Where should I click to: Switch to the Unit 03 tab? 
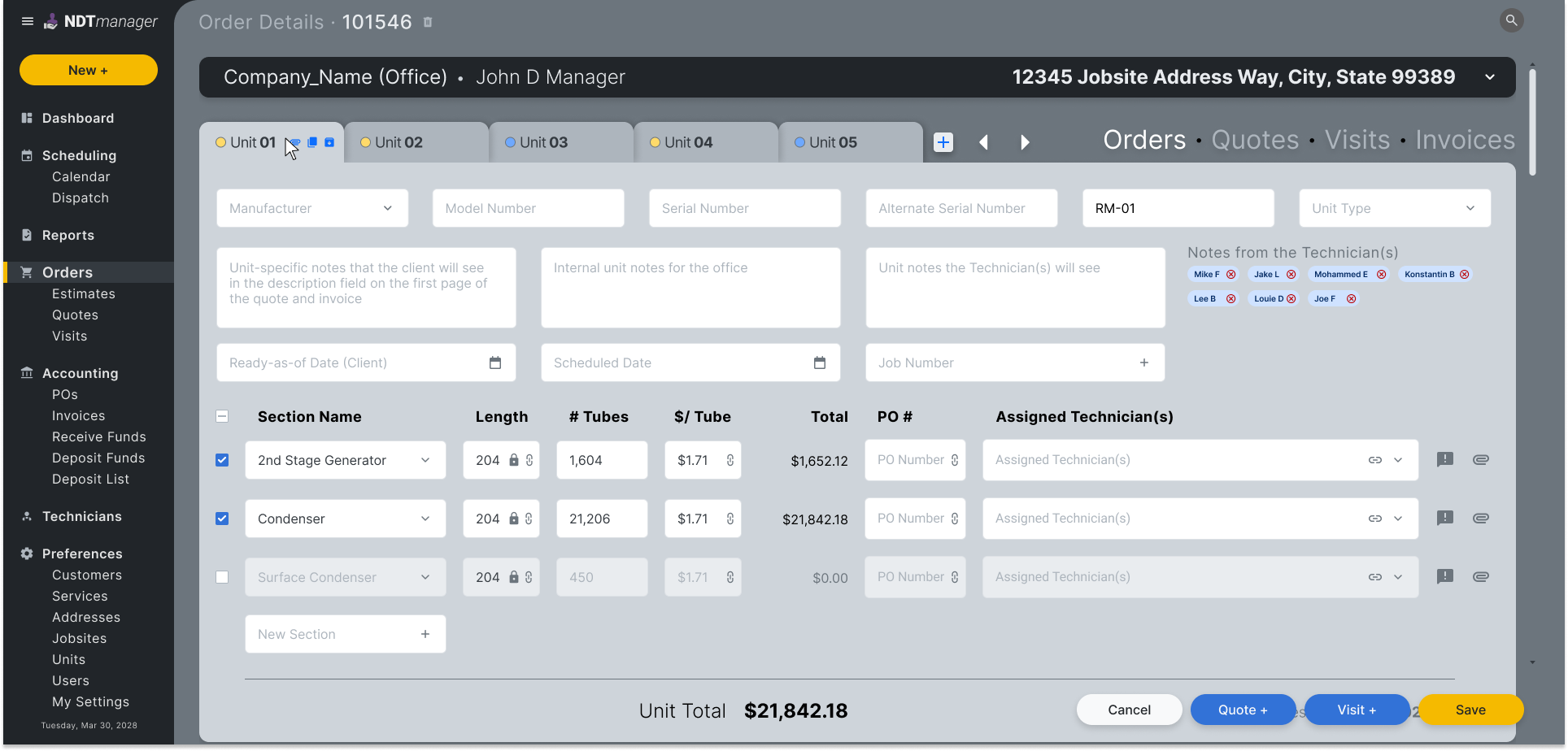coord(561,142)
